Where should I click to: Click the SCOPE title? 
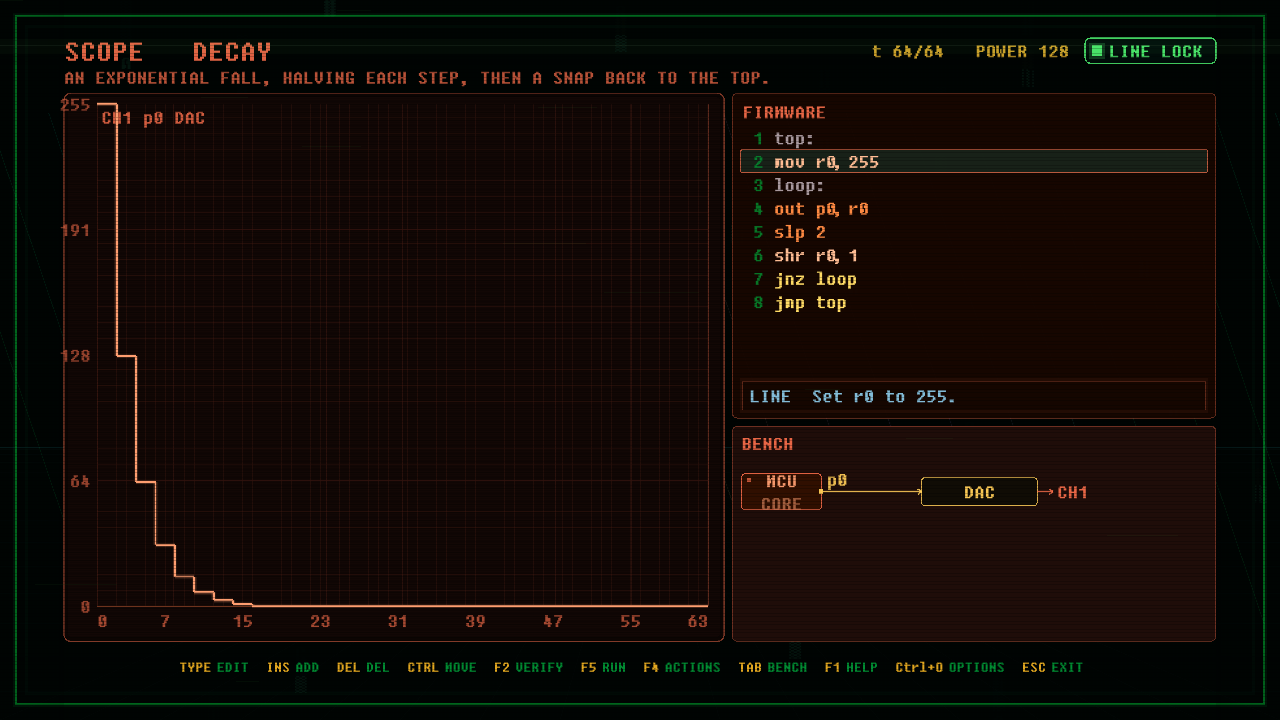[x=104, y=52]
